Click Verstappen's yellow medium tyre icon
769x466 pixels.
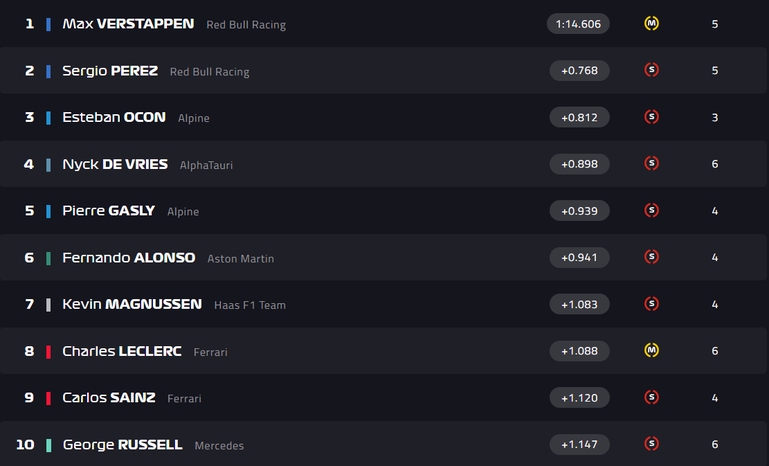tap(651, 23)
